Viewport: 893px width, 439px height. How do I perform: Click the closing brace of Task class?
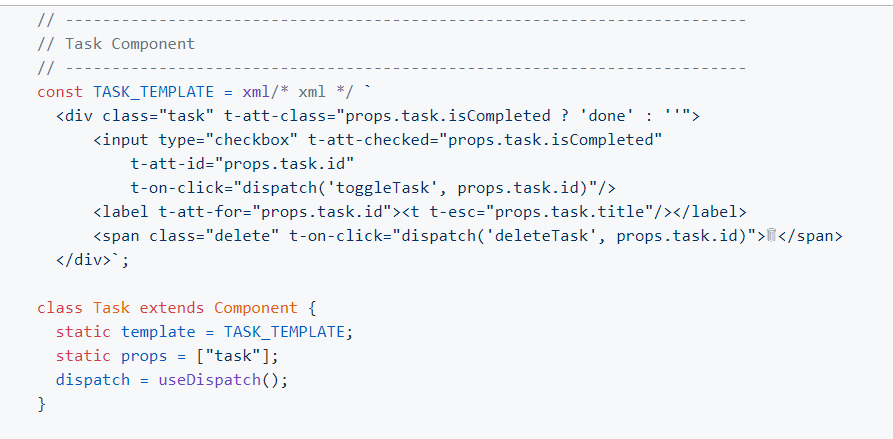point(41,403)
